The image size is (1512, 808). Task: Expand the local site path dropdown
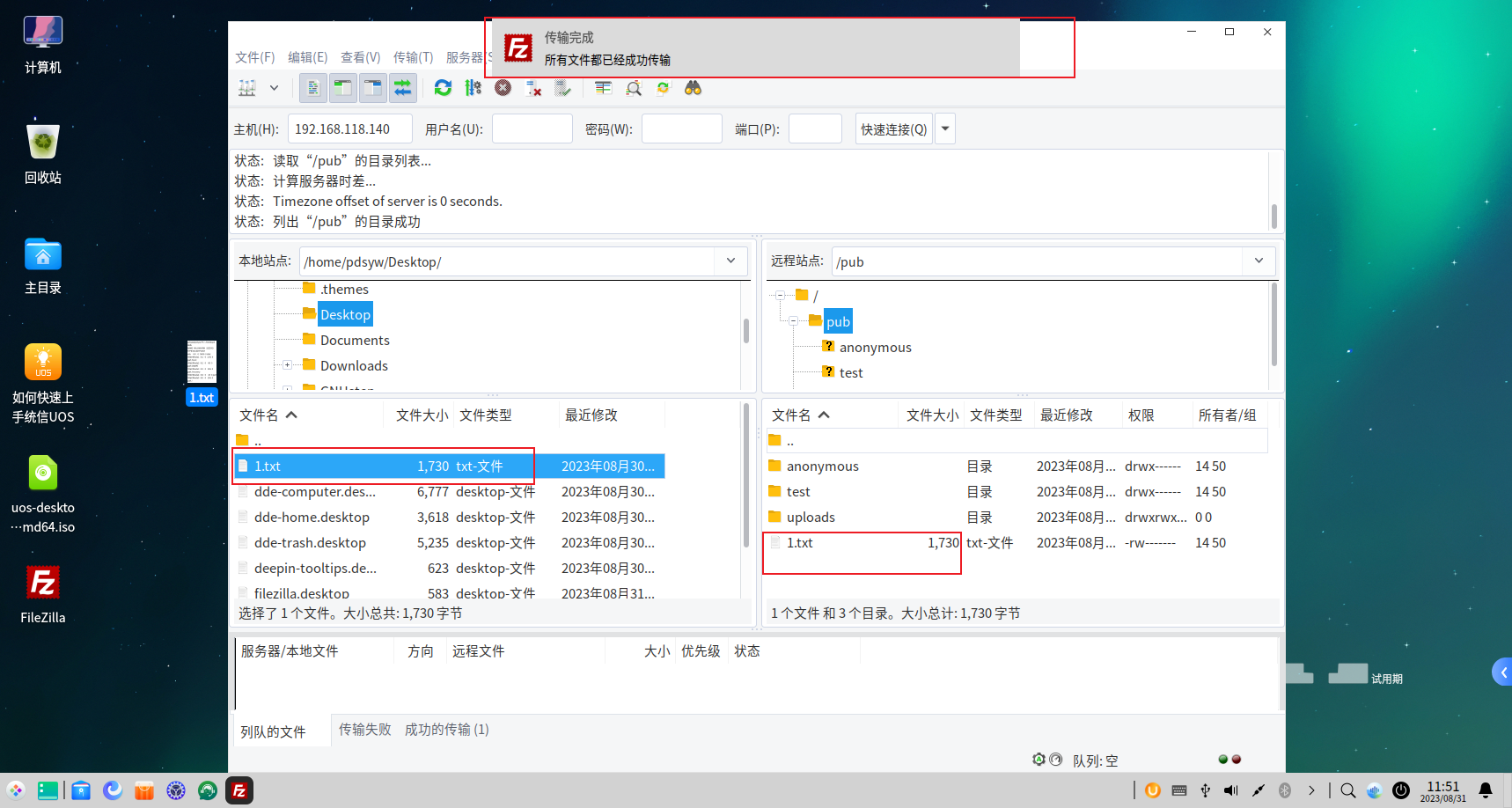coord(730,261)
